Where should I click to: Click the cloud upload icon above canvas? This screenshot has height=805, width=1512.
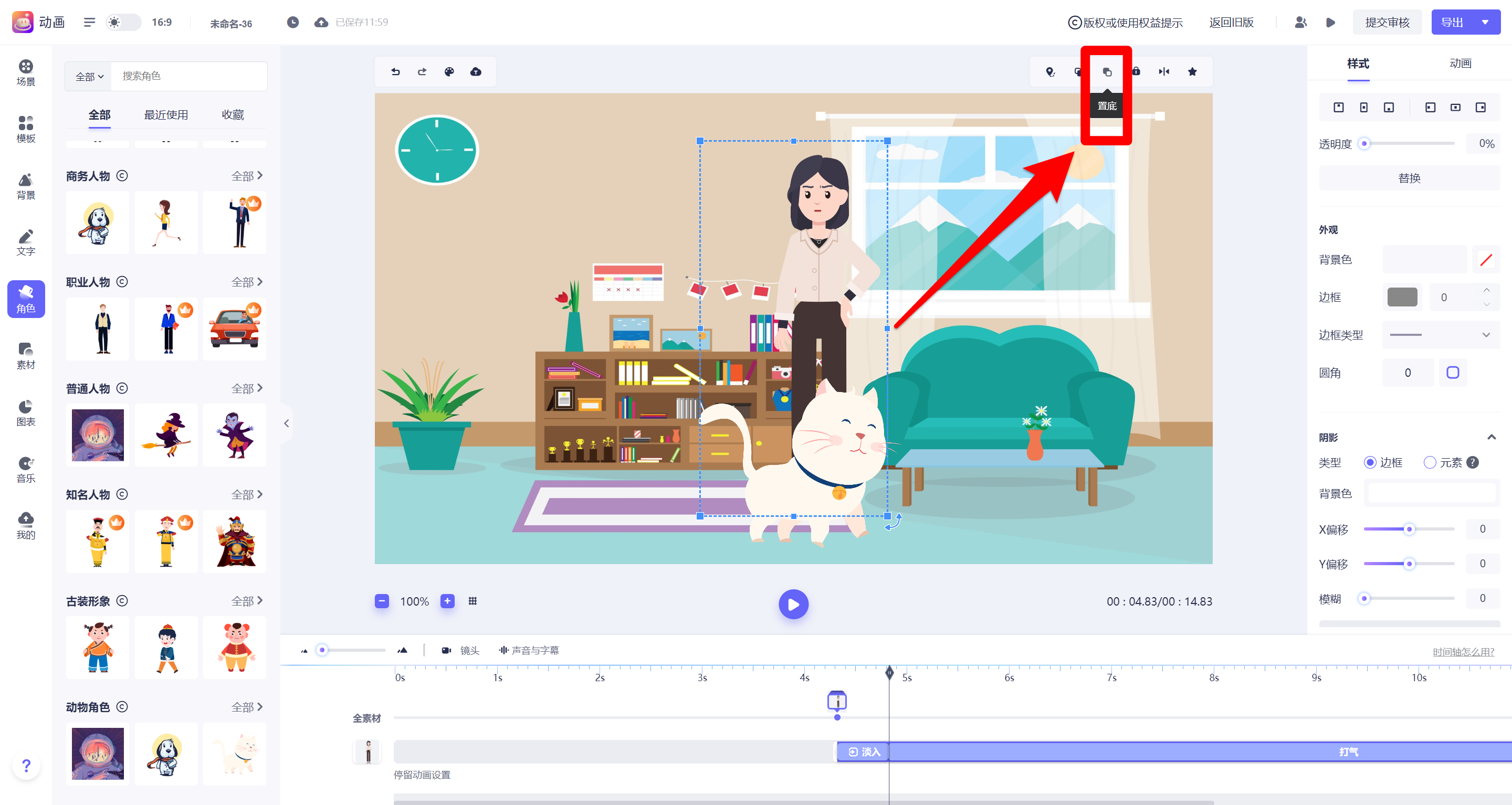[476, 71]
